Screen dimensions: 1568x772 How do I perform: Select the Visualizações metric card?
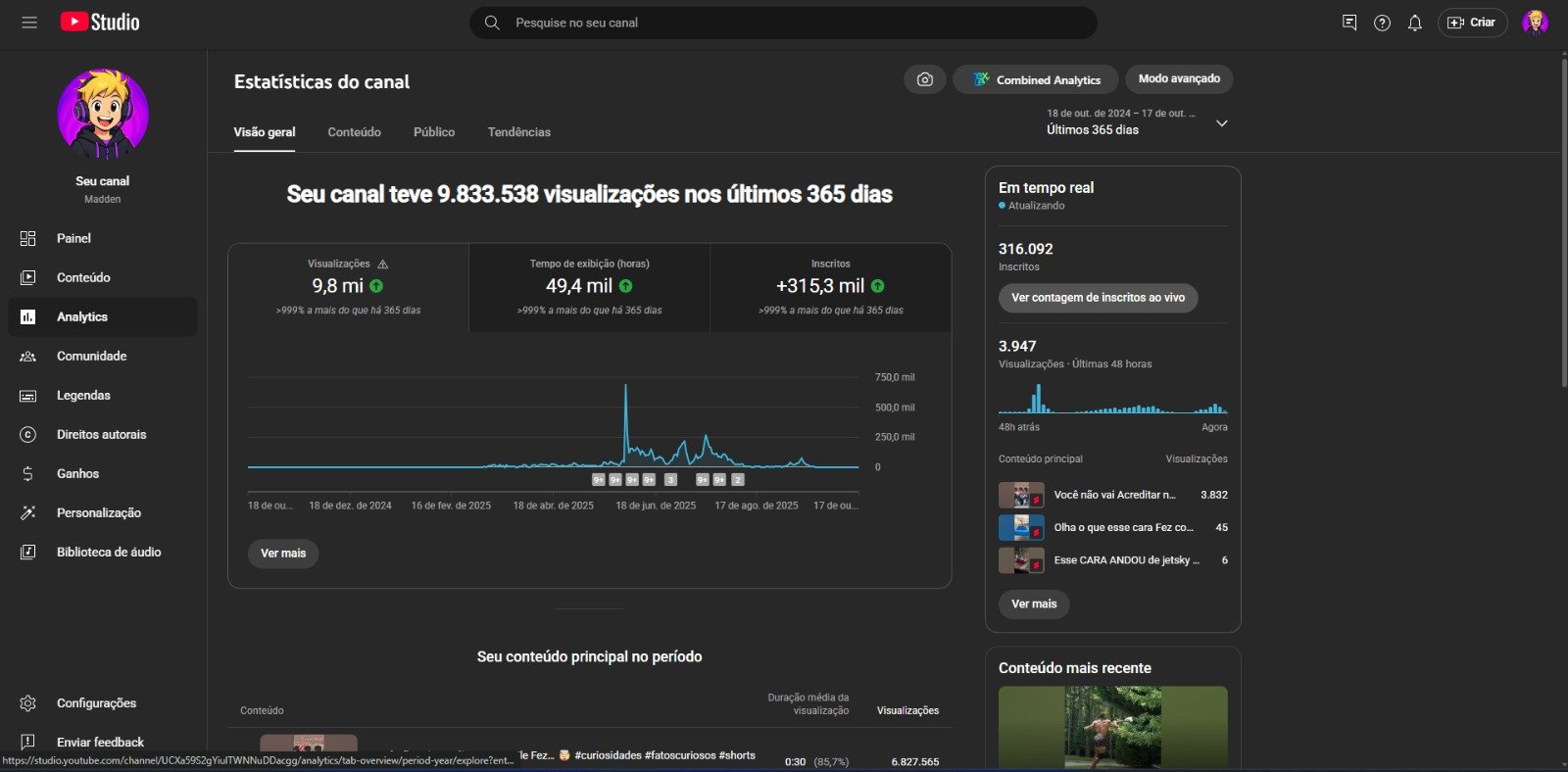pos(348,287)
